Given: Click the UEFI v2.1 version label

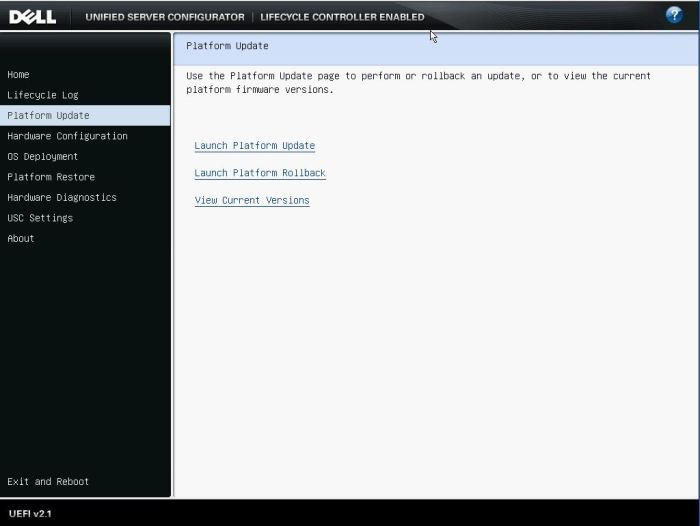Looking at the screenshot, I should point(30,514).
